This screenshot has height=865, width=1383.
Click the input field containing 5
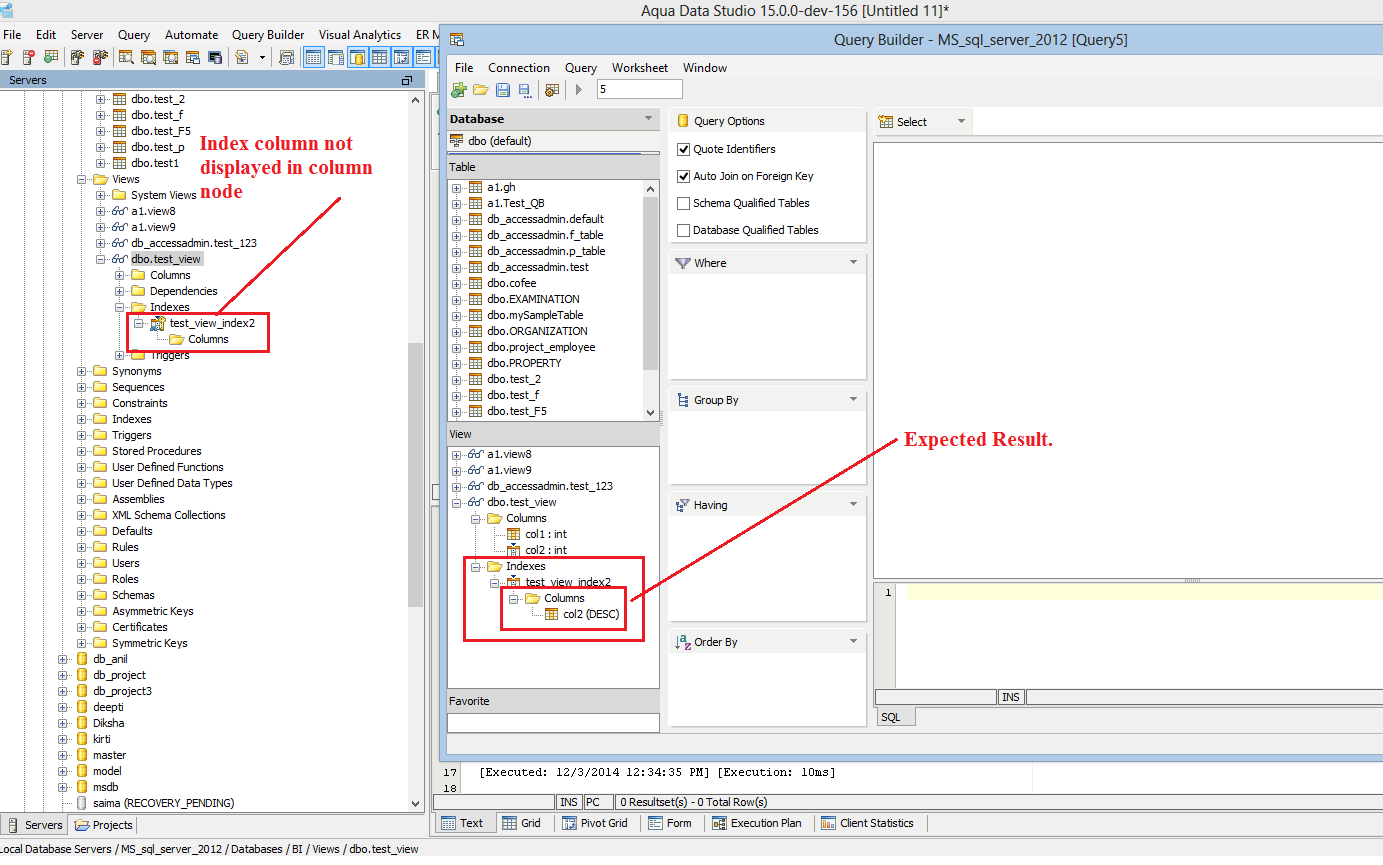tap(640, 90)
